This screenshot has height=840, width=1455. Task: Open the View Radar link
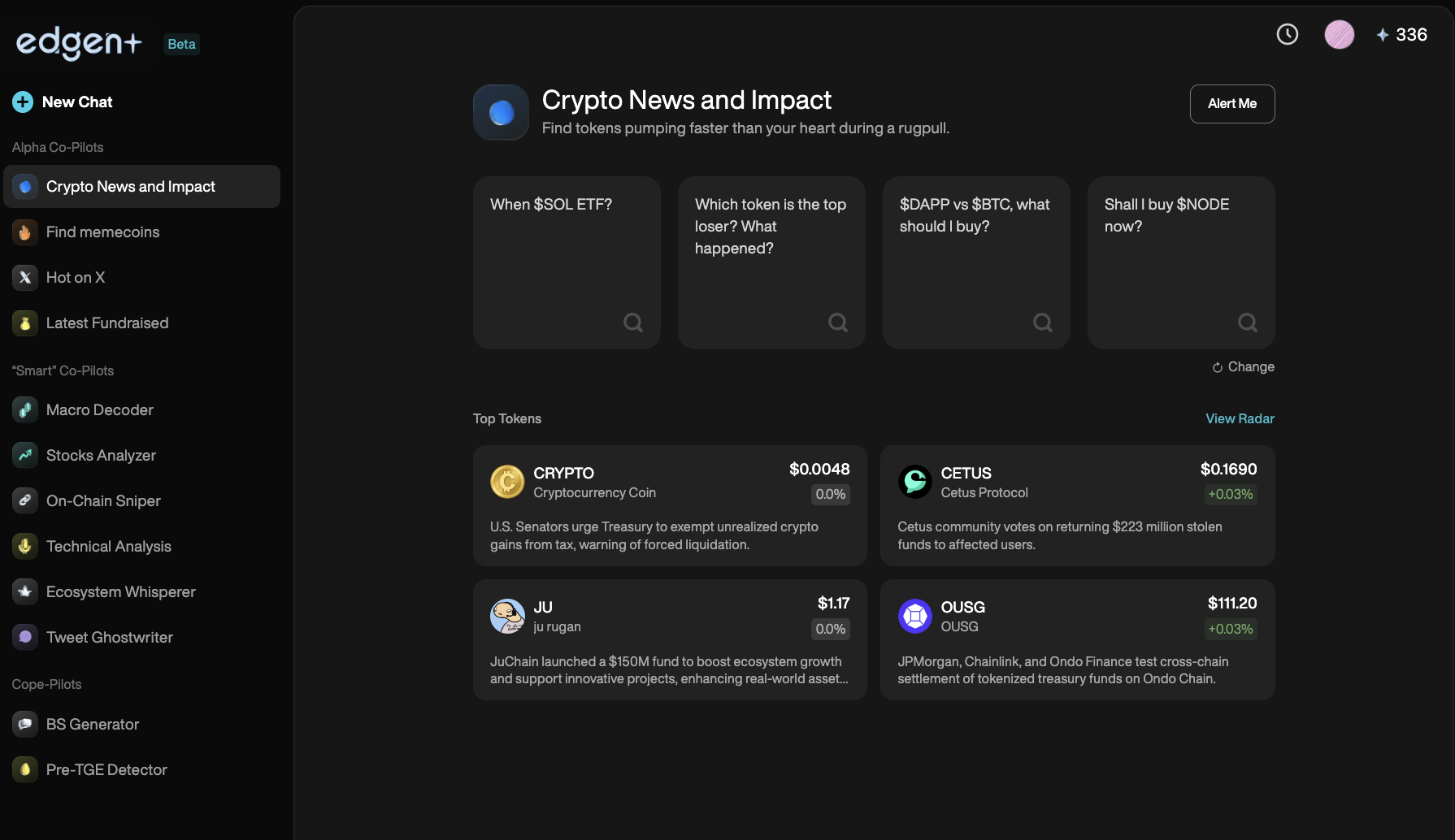[1240, 419]
